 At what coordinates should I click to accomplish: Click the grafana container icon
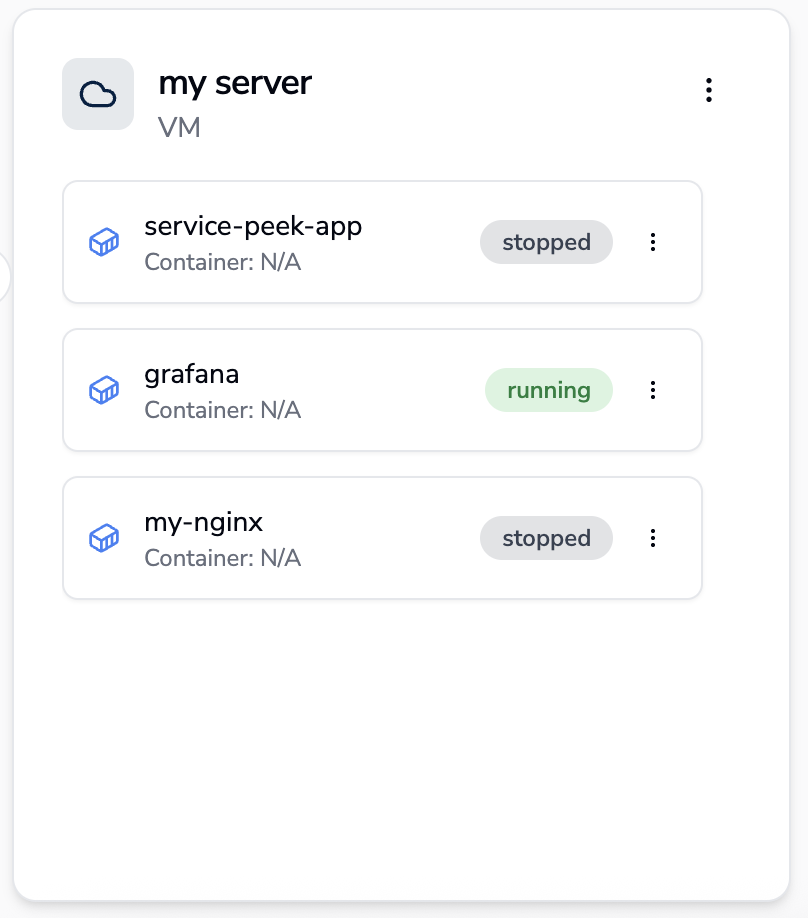104,390
